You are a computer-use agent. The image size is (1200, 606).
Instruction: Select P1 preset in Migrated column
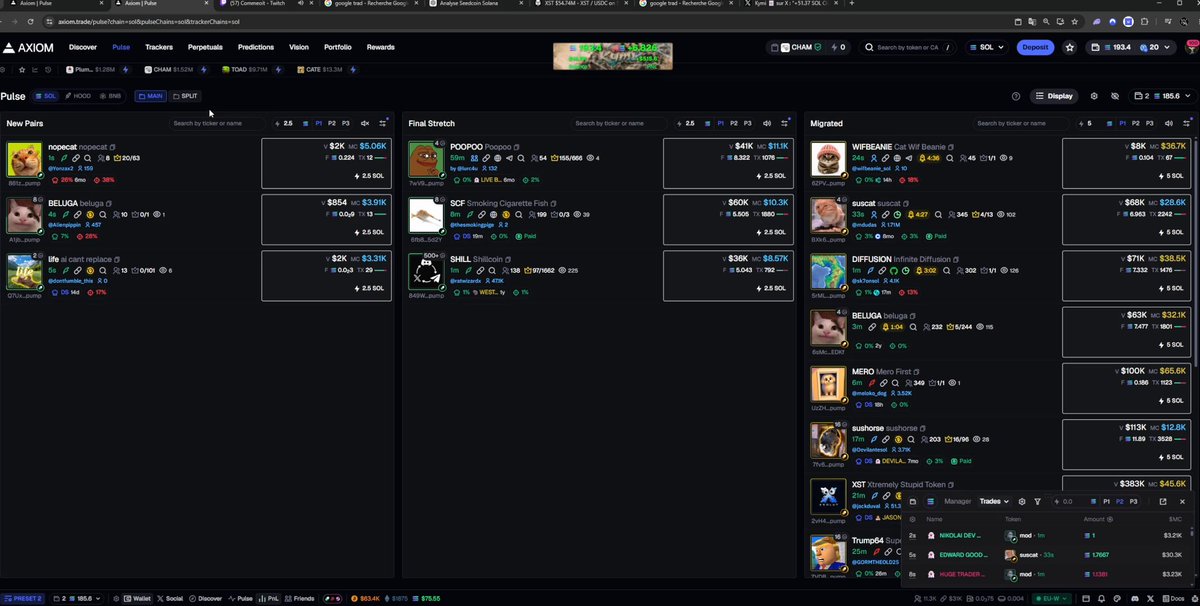click(x=1122, y=123)
